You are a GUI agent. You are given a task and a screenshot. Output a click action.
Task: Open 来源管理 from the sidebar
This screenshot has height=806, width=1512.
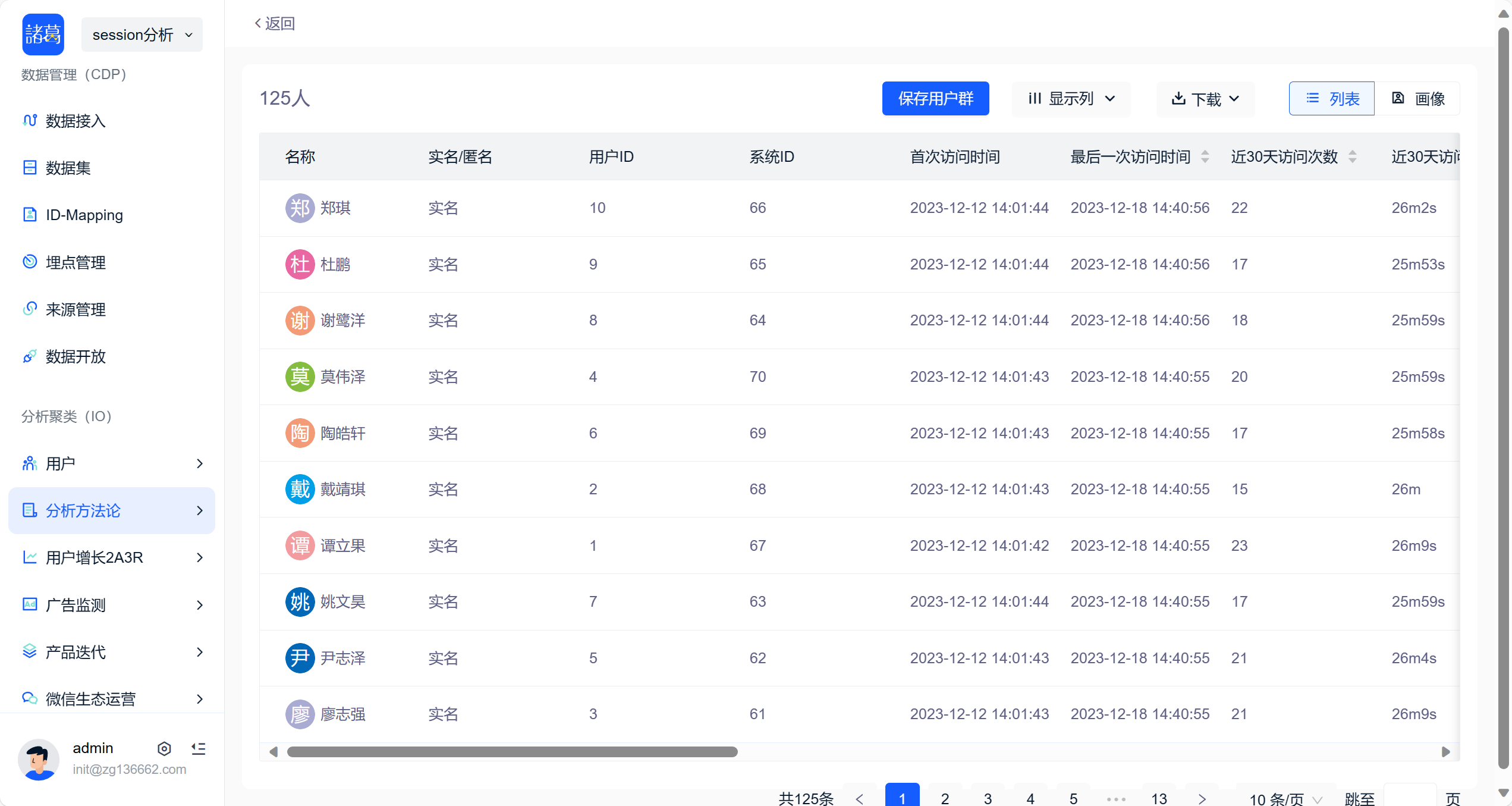pos(75,309)
